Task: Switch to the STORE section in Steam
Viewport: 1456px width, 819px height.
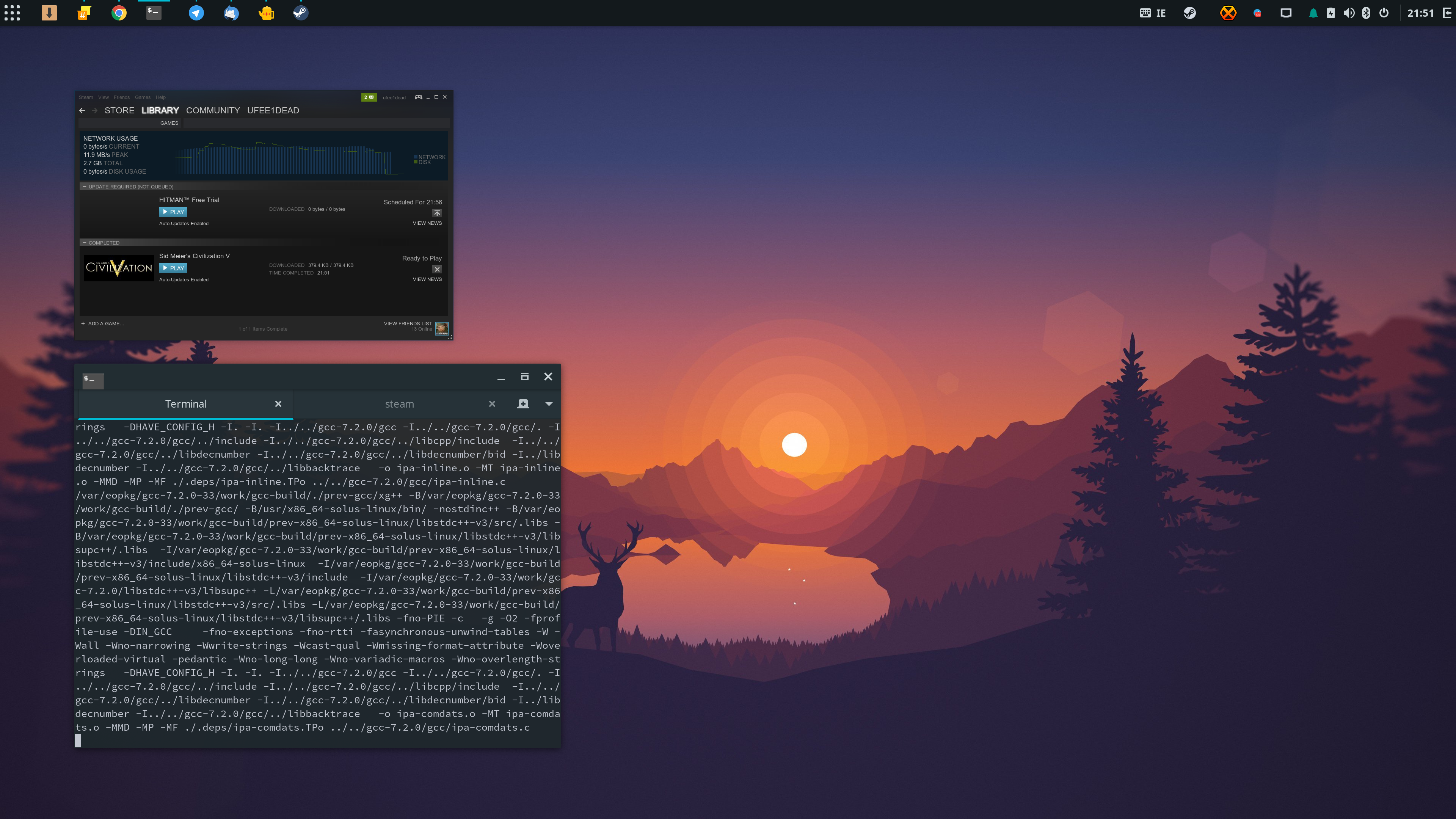Action: pyautogui.click(x=119, y=110)
